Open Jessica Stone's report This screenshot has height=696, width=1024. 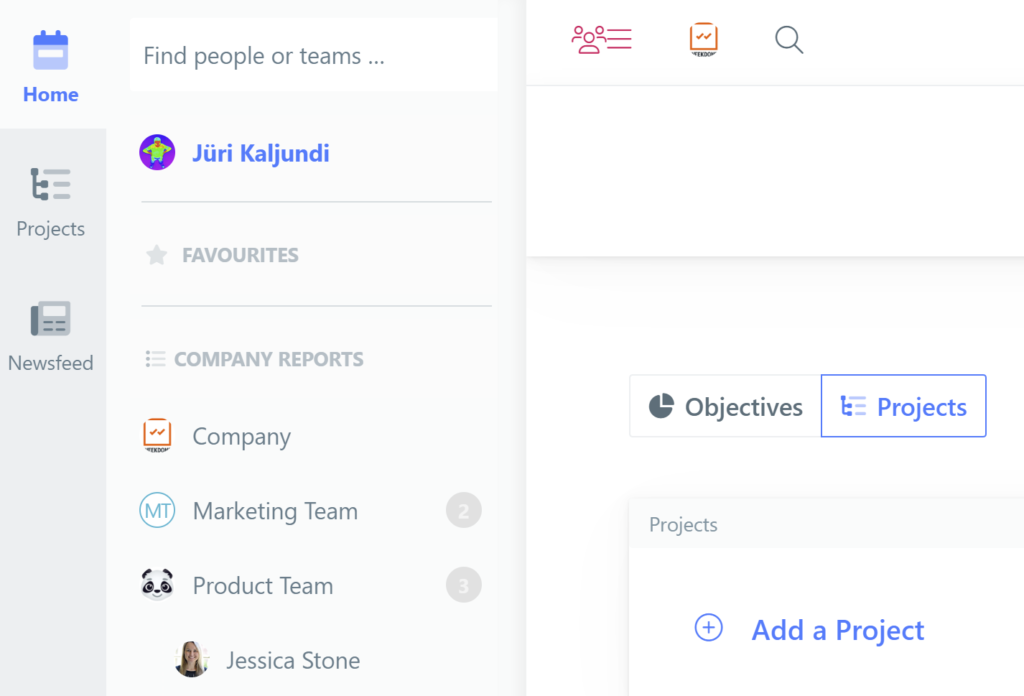click(293, 660)
